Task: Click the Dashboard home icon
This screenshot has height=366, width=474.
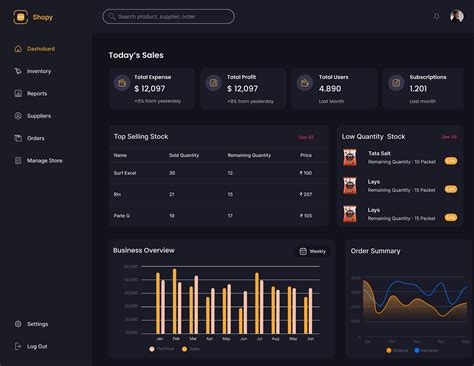Action: point(18,49)
